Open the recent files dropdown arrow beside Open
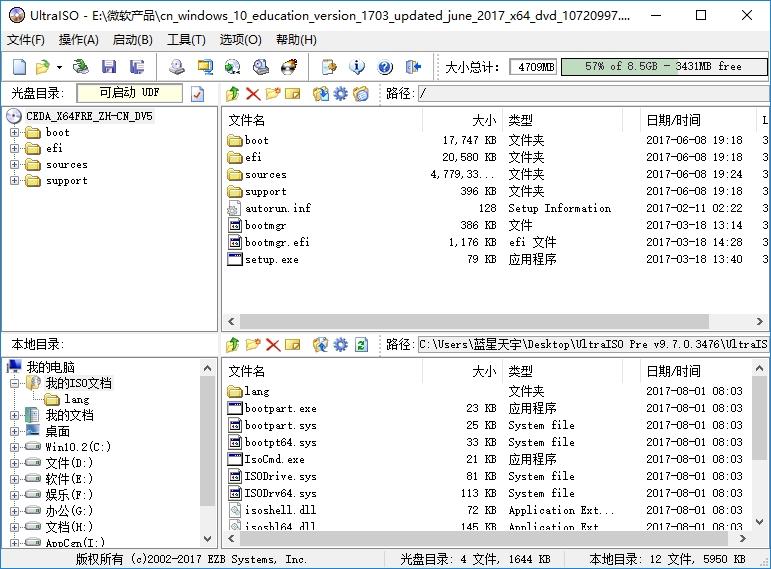This screenshot has height=569, width=771. click(x=59, y=67)
